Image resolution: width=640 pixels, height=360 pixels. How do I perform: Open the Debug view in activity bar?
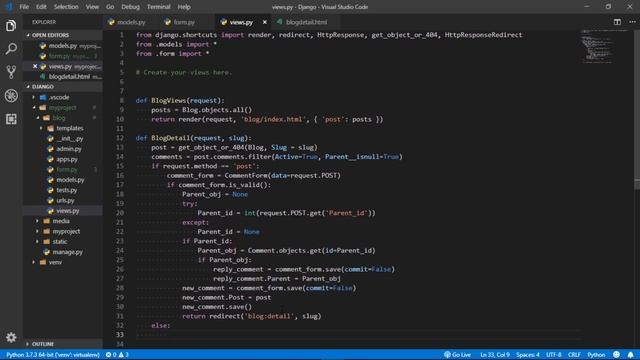point(11,96)
